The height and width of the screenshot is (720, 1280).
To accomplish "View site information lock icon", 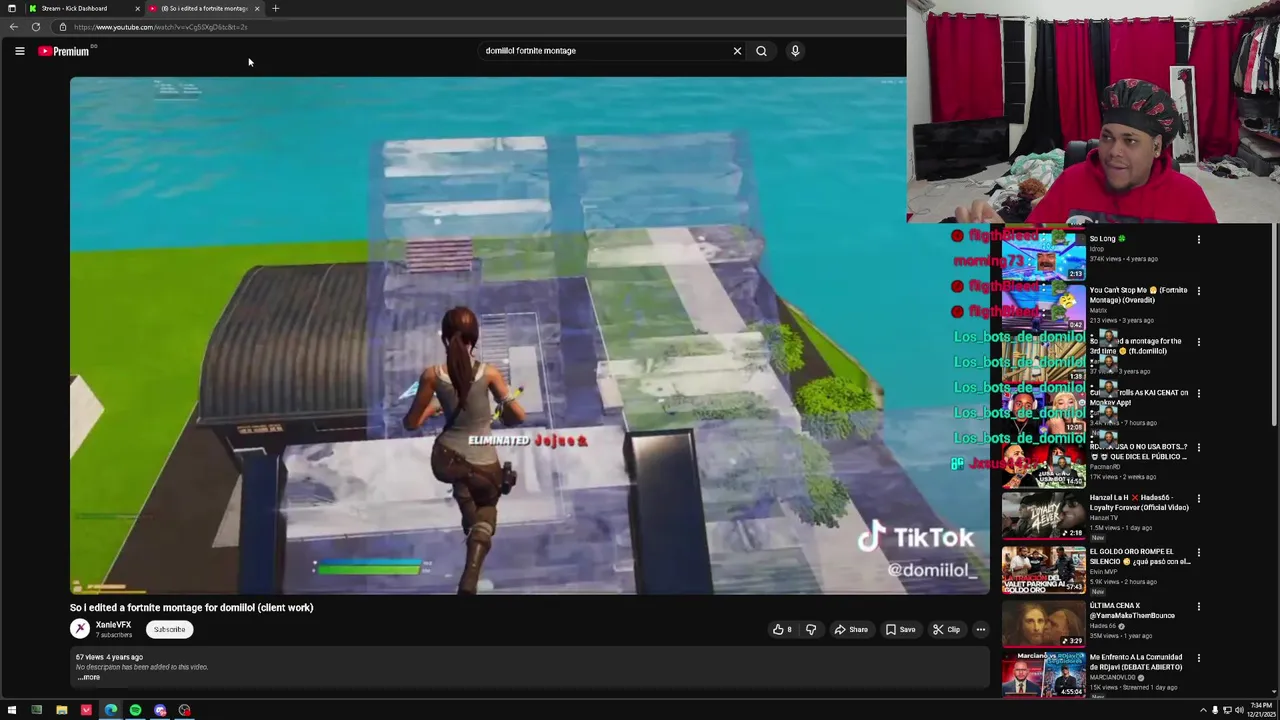I will [62, 27].
